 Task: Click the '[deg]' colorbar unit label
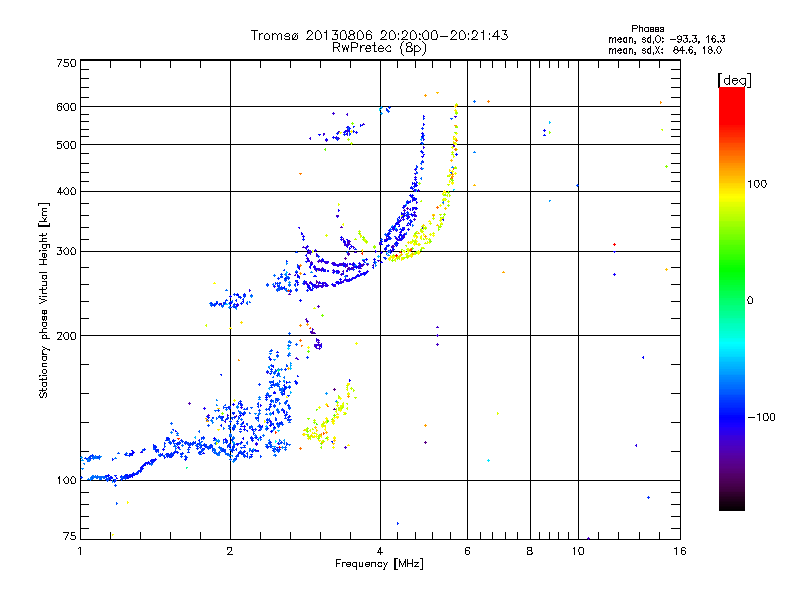[x=734, y=81]
